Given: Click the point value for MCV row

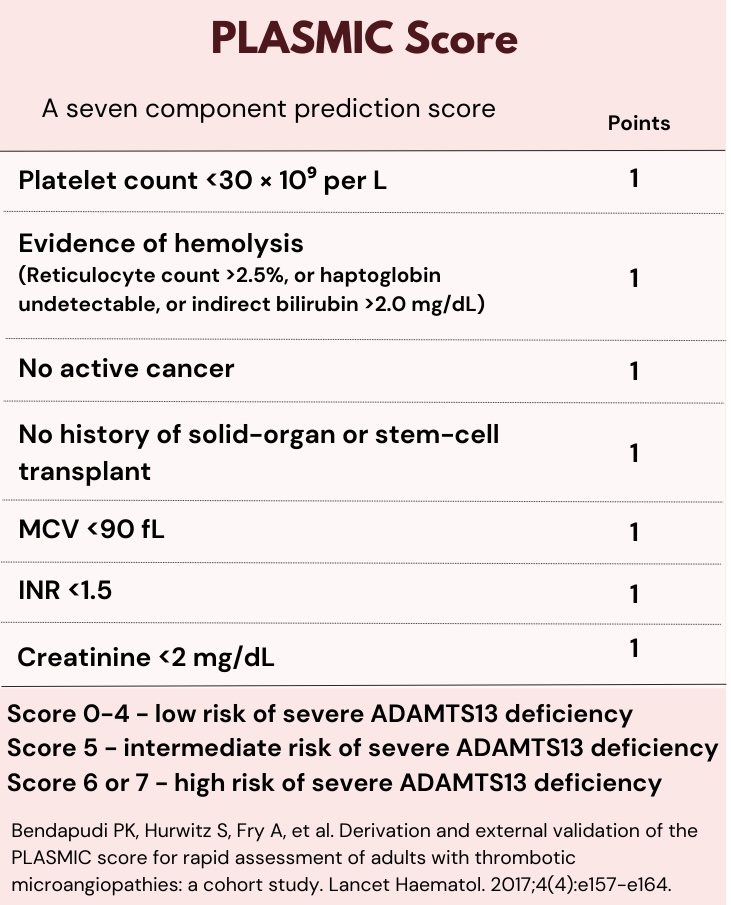Looking at the screenshot, I should 634,532.
